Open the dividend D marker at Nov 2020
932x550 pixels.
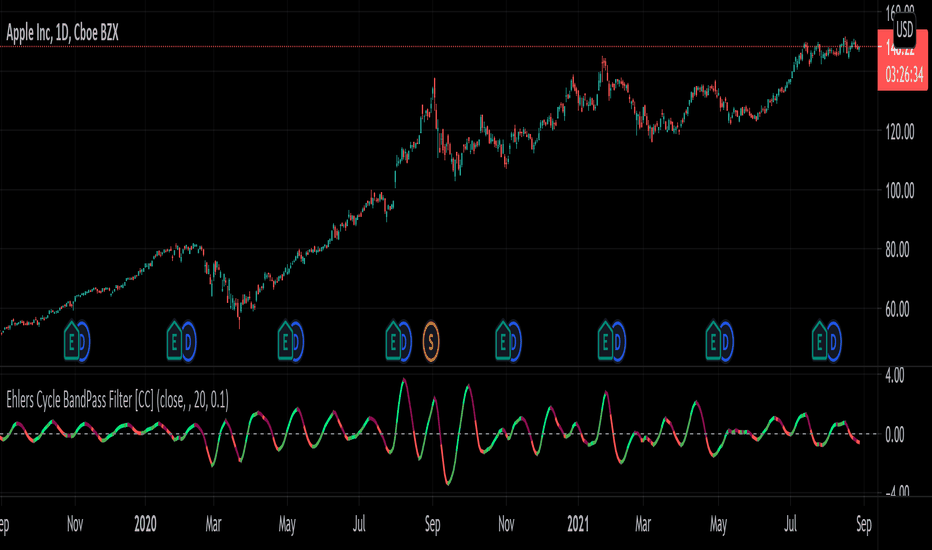514,341
